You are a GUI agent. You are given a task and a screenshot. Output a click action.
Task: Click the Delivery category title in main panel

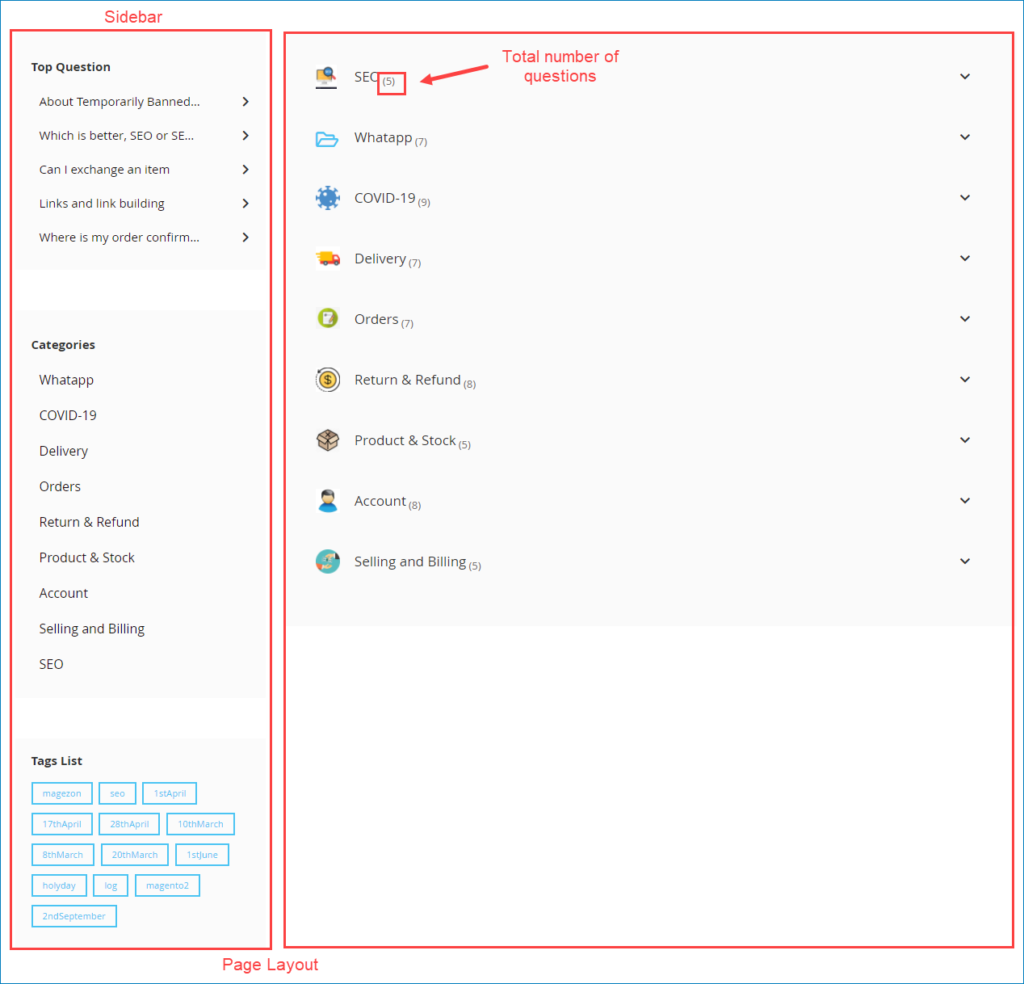tap(380, 259)
